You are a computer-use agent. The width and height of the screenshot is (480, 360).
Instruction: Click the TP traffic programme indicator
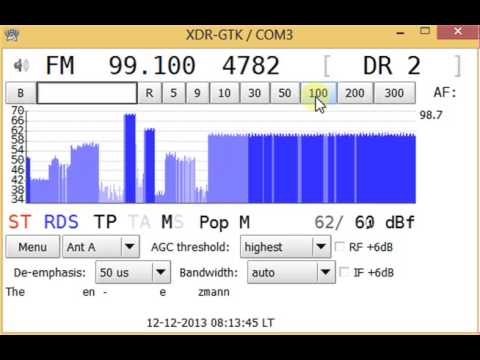105,222
